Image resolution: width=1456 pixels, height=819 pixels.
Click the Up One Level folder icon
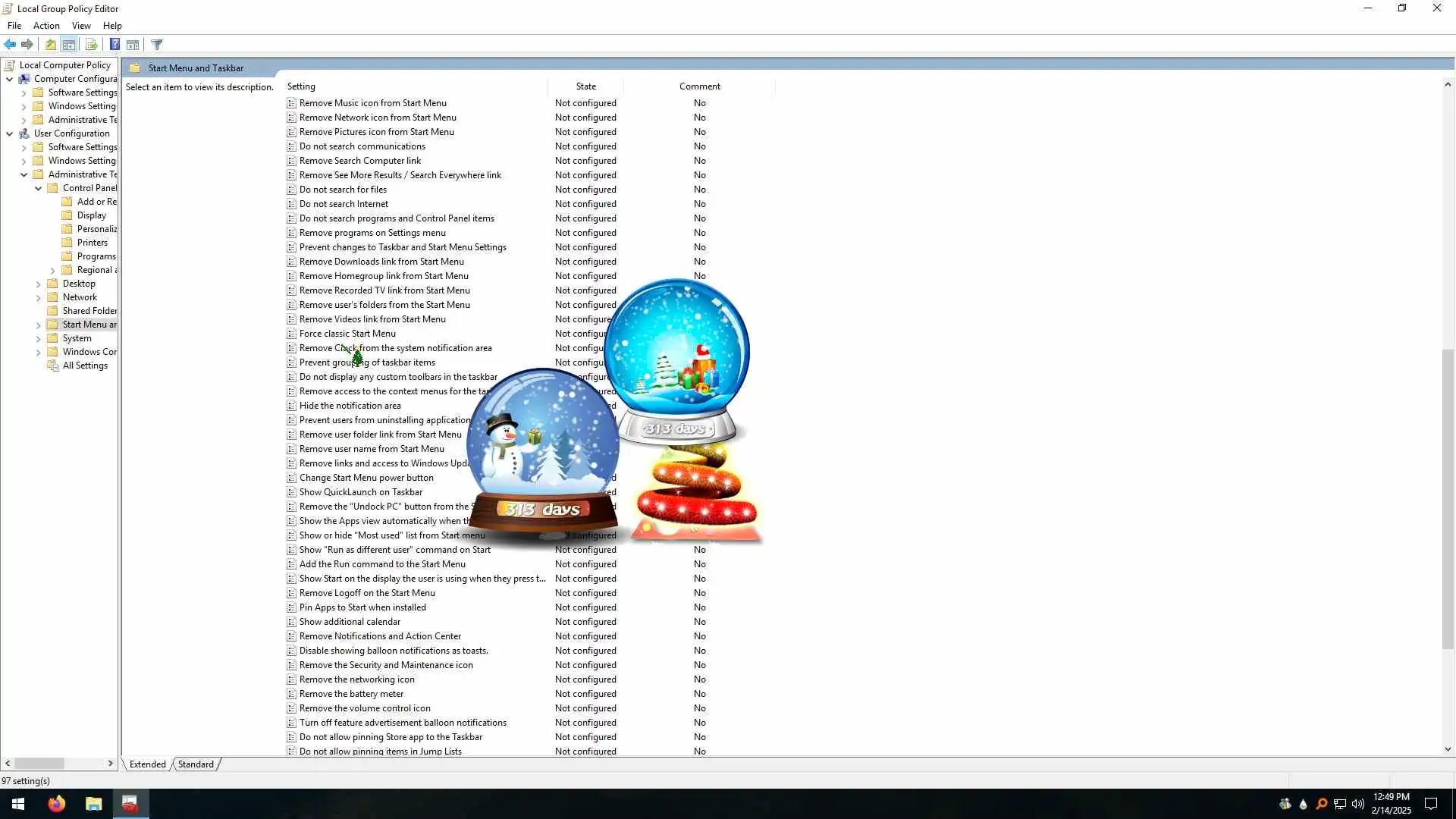coord(51,45)
